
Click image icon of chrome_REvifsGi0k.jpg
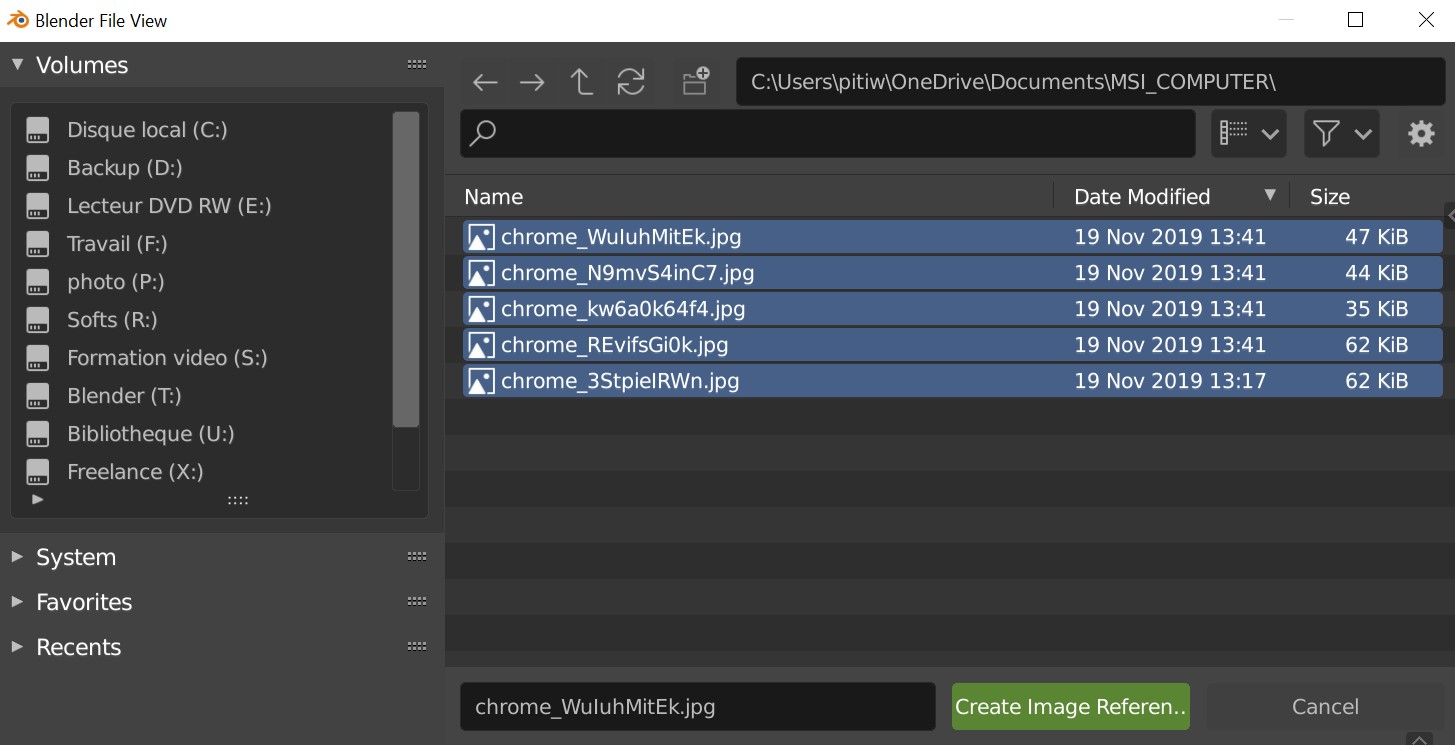(x=481, y=345)
